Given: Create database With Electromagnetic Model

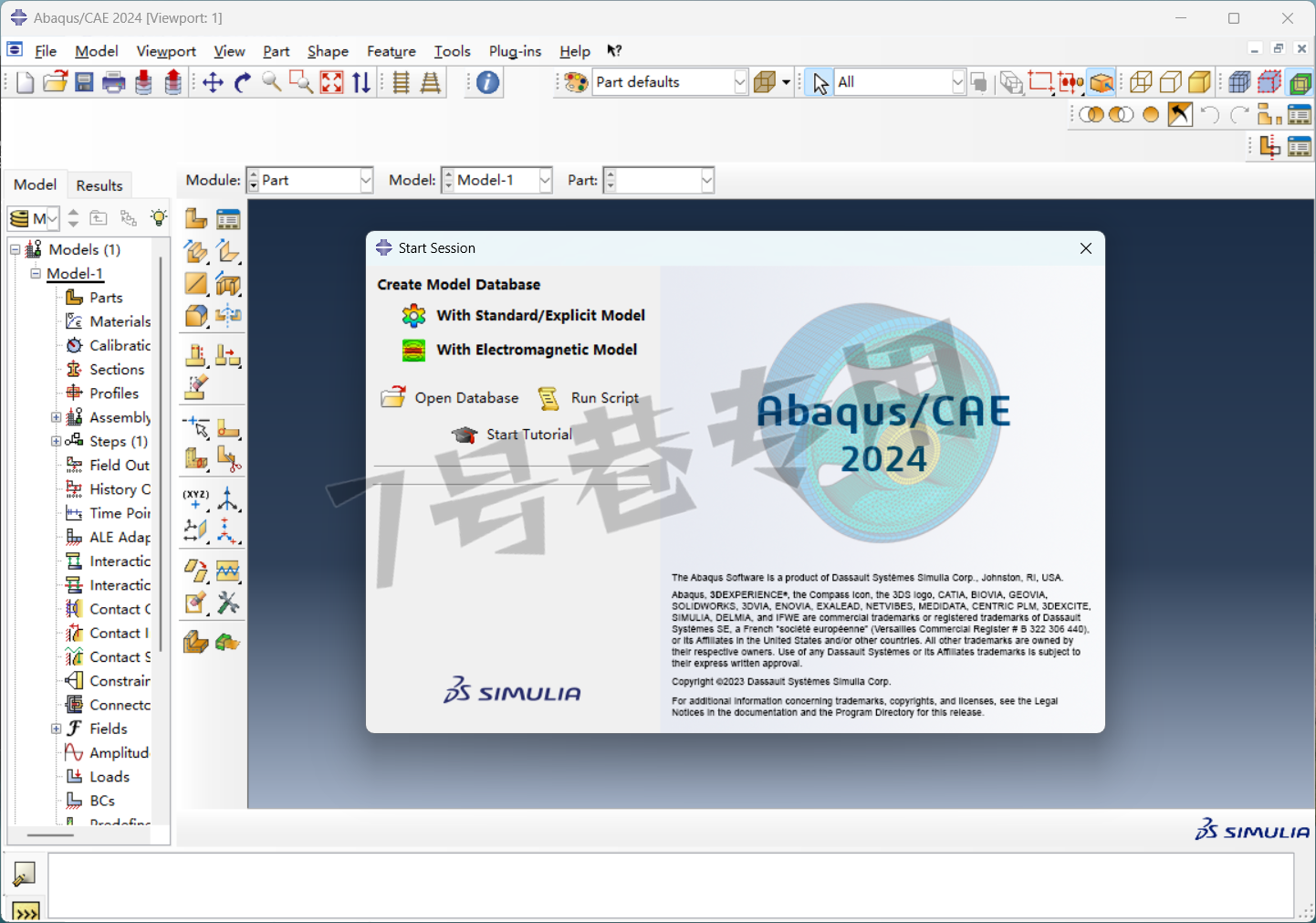Looking at the screenshot, I should pos(520,350).
